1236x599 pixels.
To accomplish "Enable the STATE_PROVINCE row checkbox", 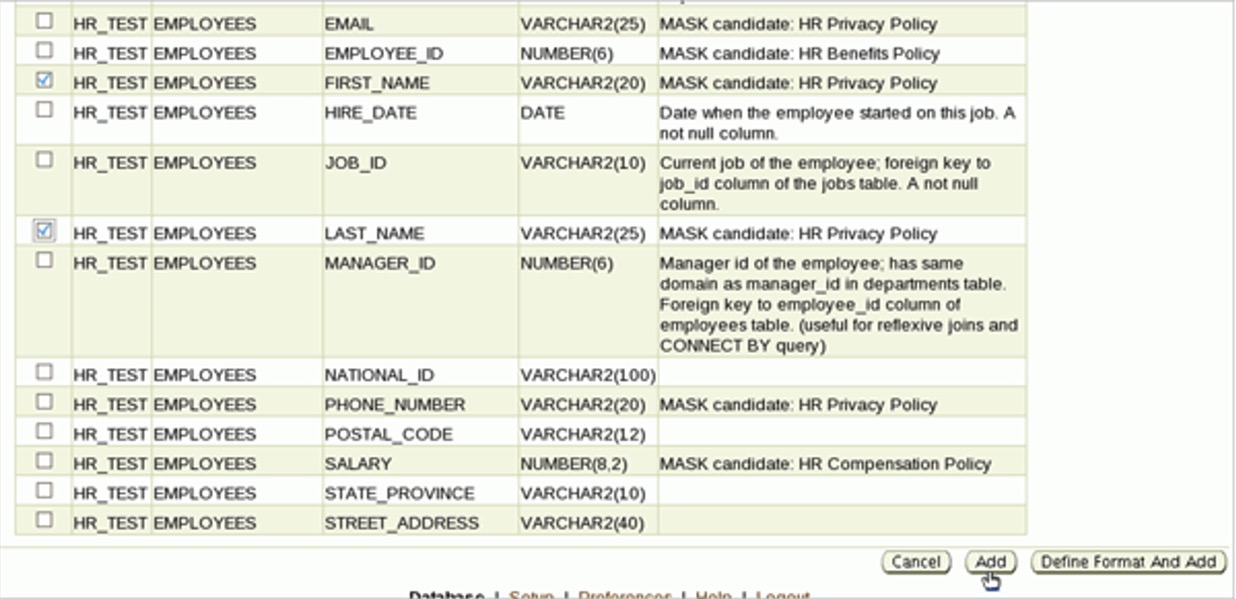I will [x=44, y=491].
